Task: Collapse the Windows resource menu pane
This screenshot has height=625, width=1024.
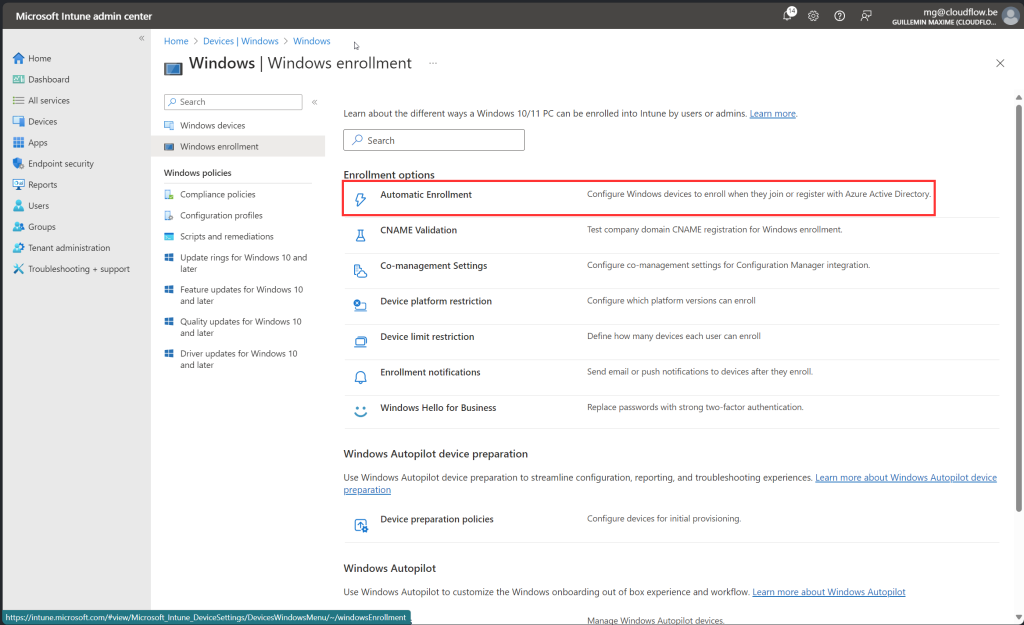Action: tap(314, 102)
